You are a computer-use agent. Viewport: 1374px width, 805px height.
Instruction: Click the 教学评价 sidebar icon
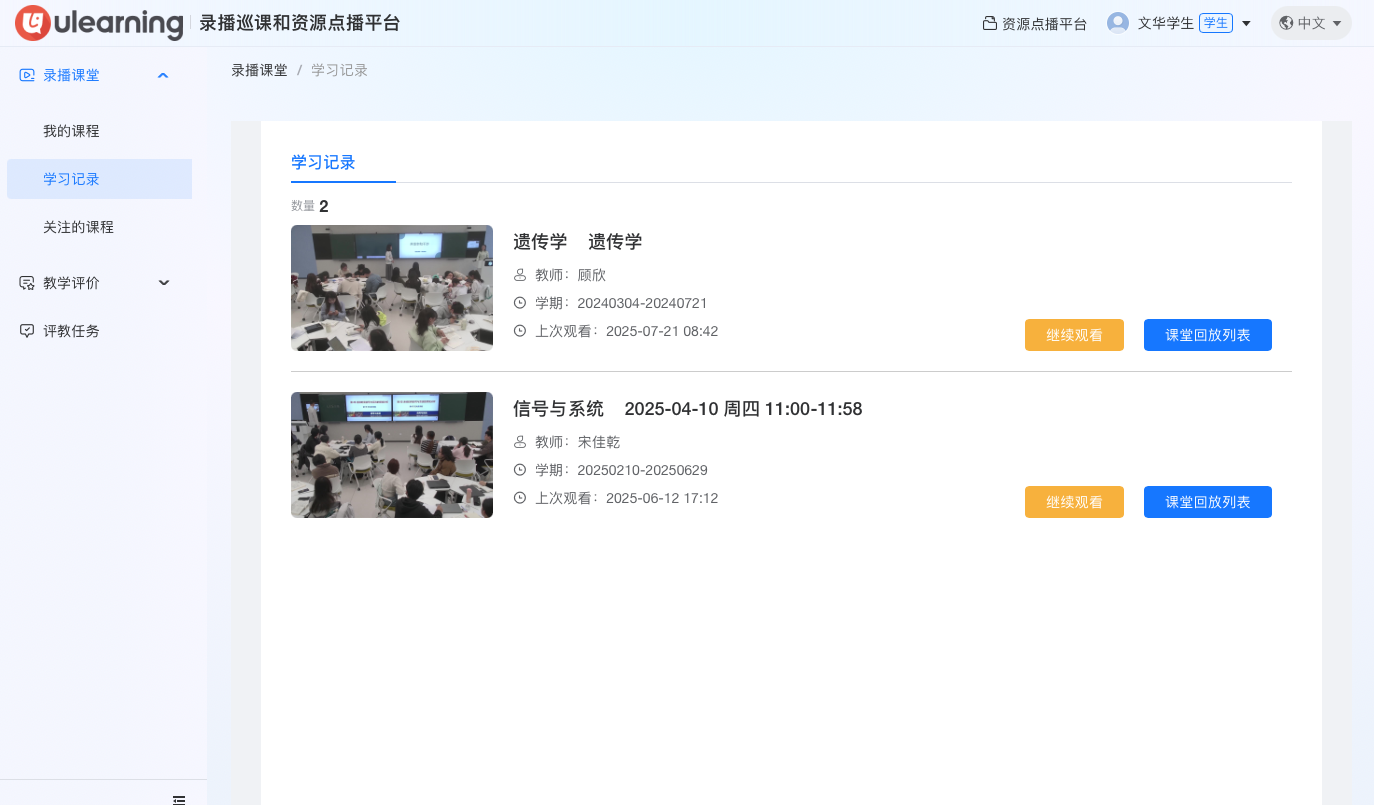pos(27,283)
